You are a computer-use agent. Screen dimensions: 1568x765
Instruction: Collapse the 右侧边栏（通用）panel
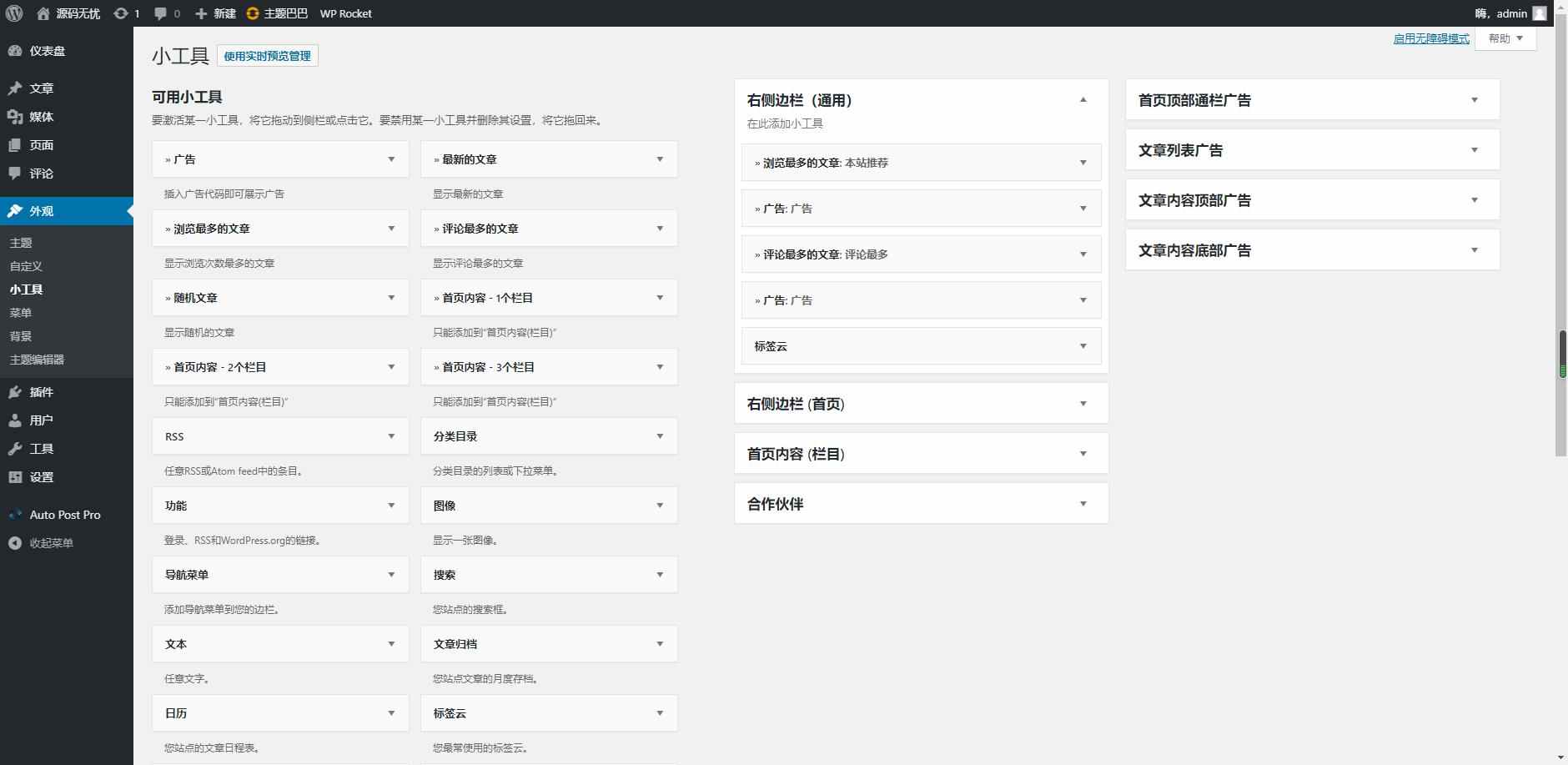[x=1082, y=99]
